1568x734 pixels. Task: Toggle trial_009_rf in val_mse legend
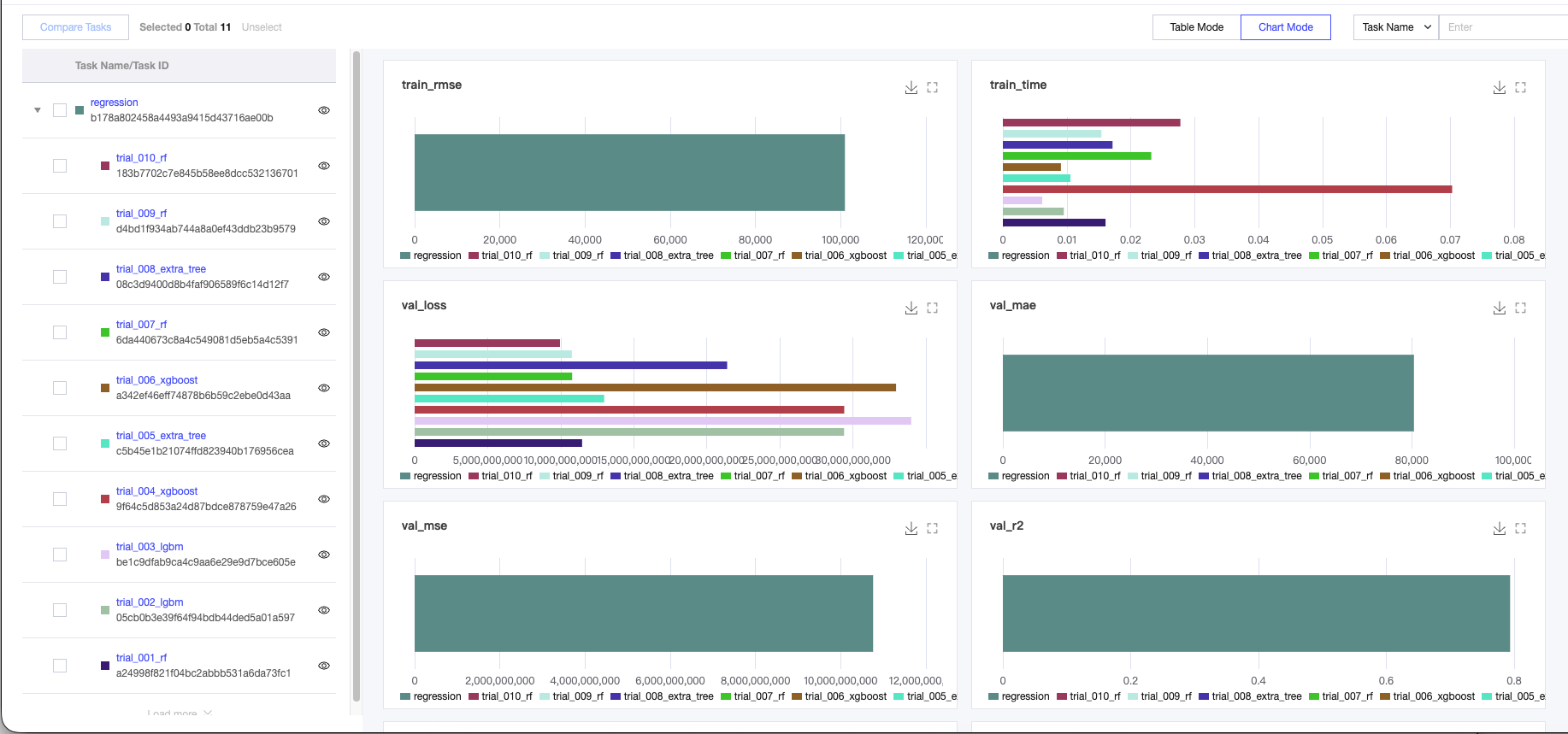point(571,696)
